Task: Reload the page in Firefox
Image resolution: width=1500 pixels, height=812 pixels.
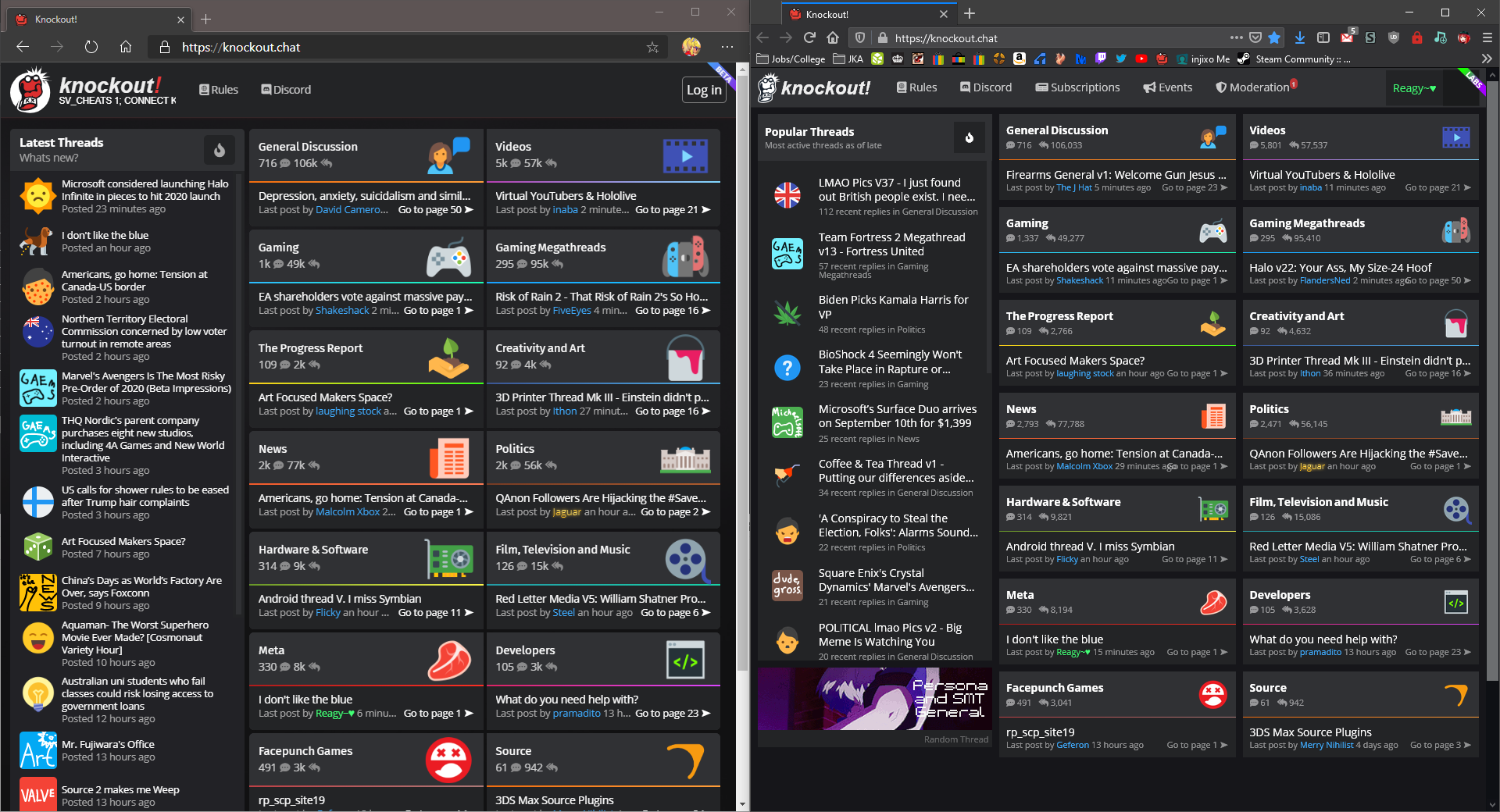Action: (809, 37)
